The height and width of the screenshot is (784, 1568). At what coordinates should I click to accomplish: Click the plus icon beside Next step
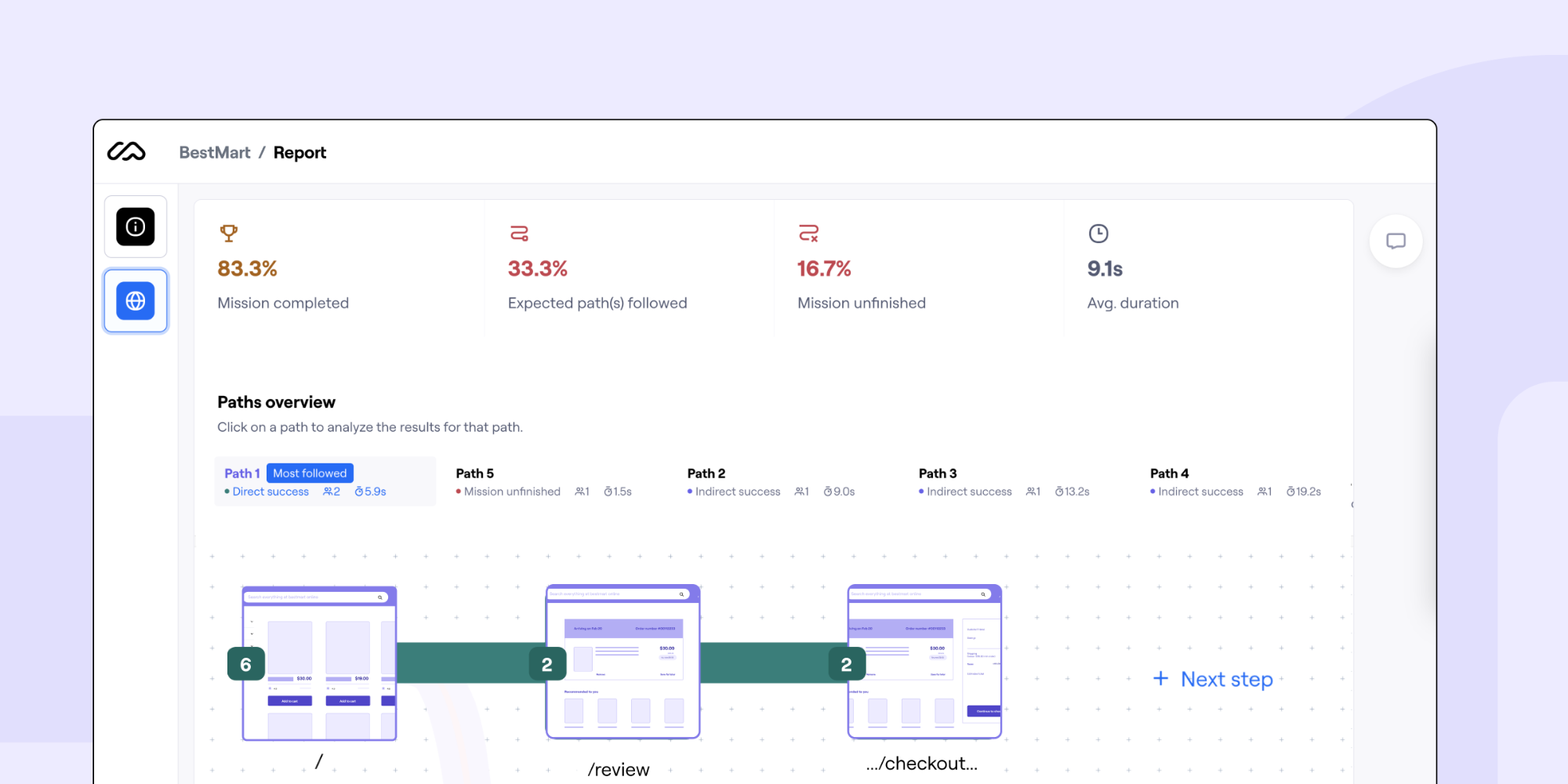coord(1161,678)
